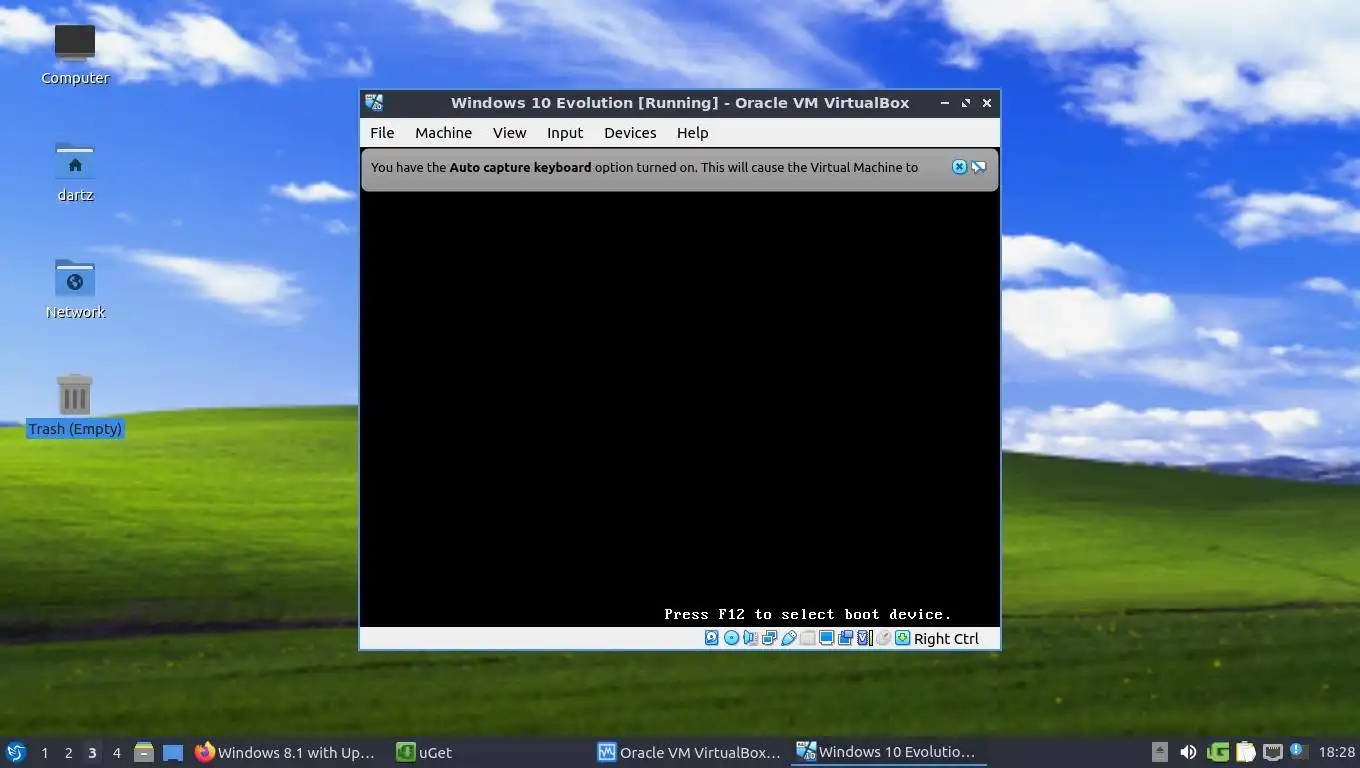
Task: Open the file manager from the panel
Action: [x=144, y=752]
